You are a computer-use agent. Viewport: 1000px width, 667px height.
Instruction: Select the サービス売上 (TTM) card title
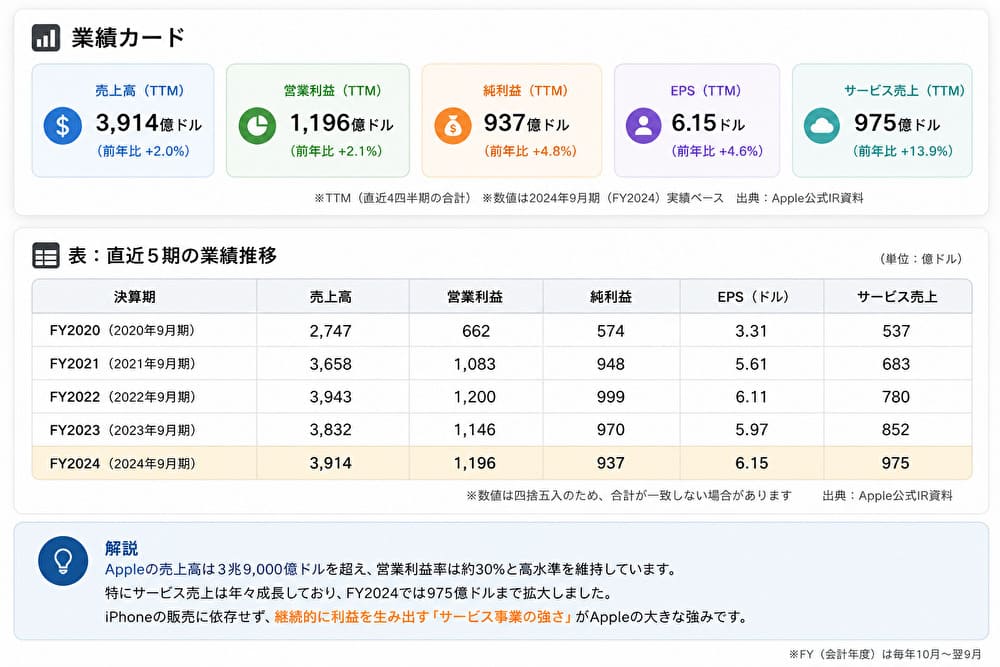(904, 91)
